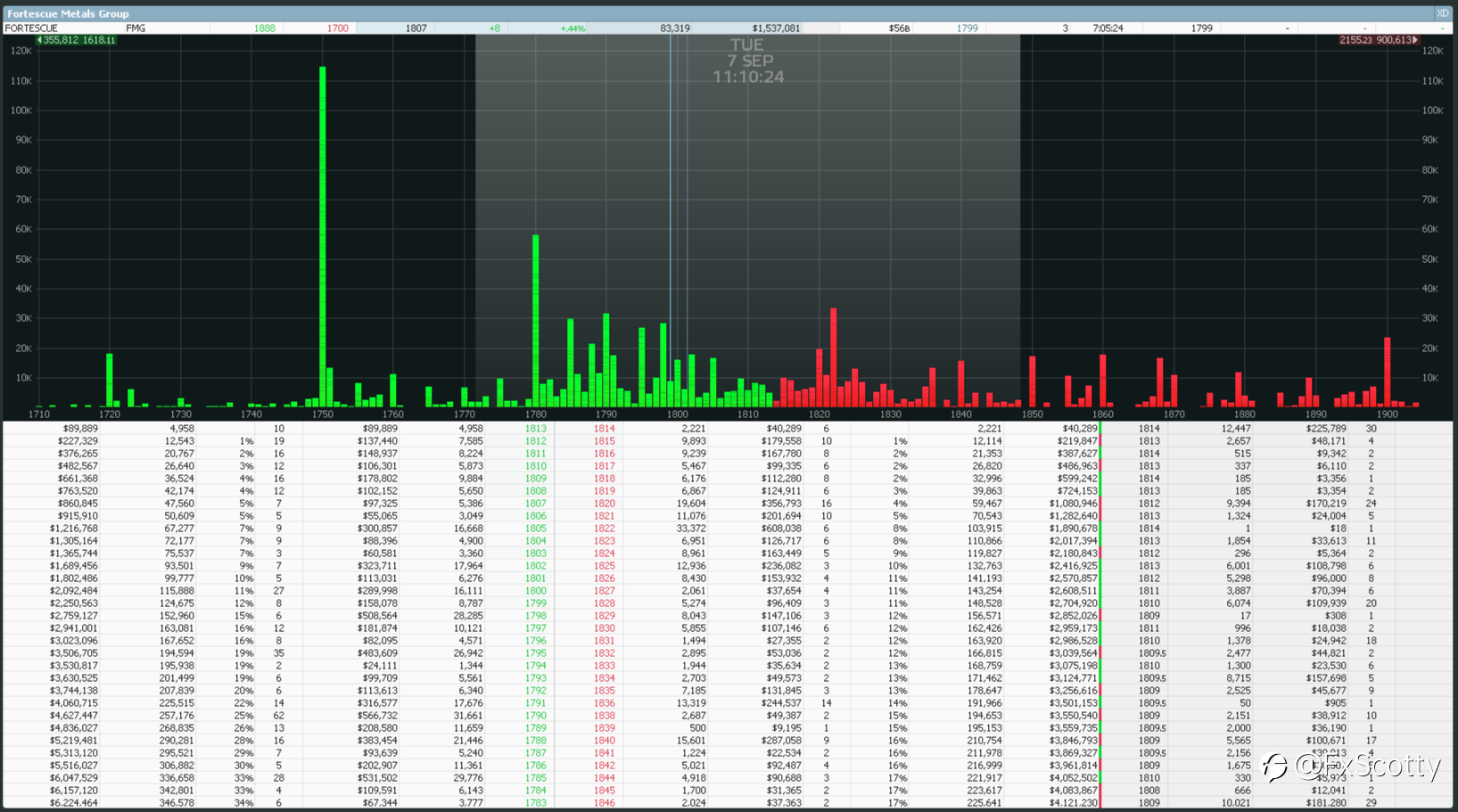Select cumulative bid volume 12,543
Screen dimensions: 1458x812
pyautogui.click(x=179, y=441)
